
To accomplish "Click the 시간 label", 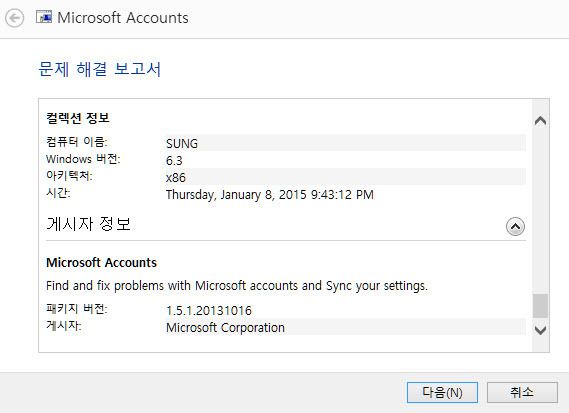I will coord(58,193).
